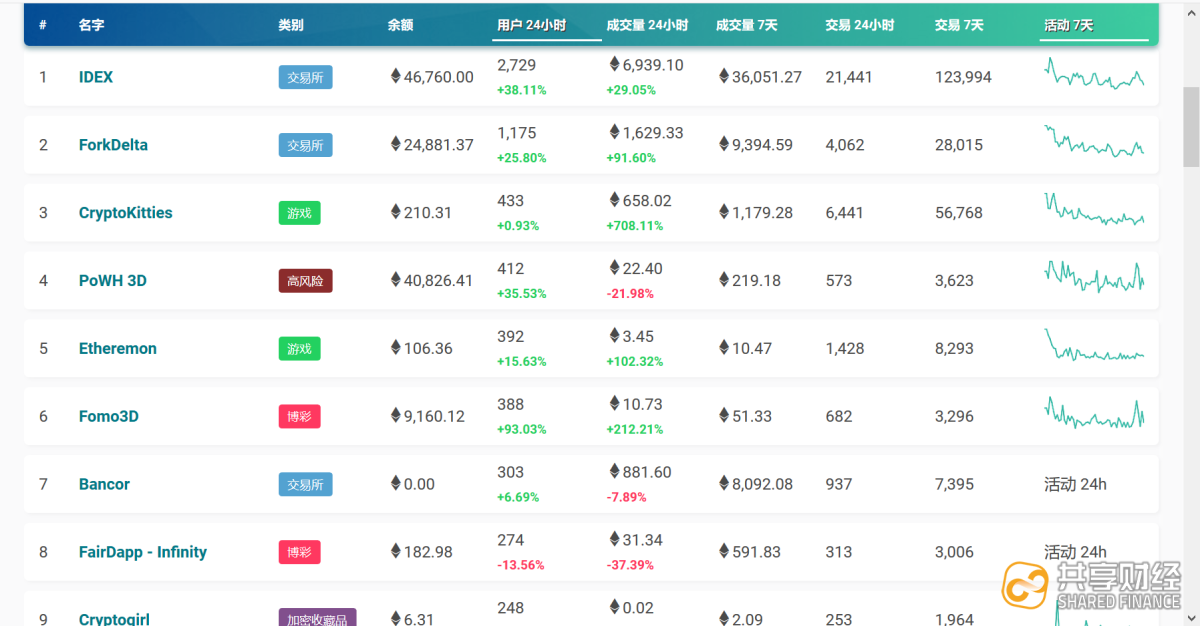The image size is (1200, 626).
Task: Click Ethereum icon beside Bancor balance 0.00
Action: tap(395, 483)
